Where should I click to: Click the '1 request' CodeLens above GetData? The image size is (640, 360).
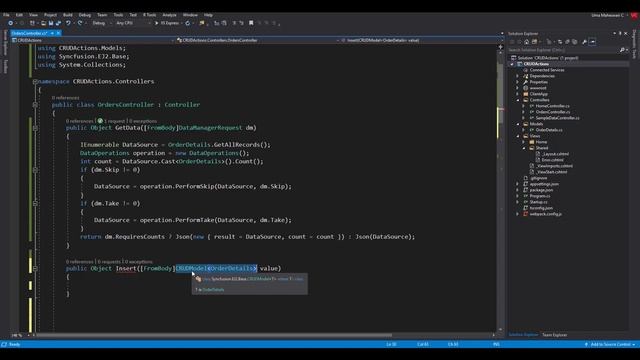pyautogui.click(x=114, y=121)
